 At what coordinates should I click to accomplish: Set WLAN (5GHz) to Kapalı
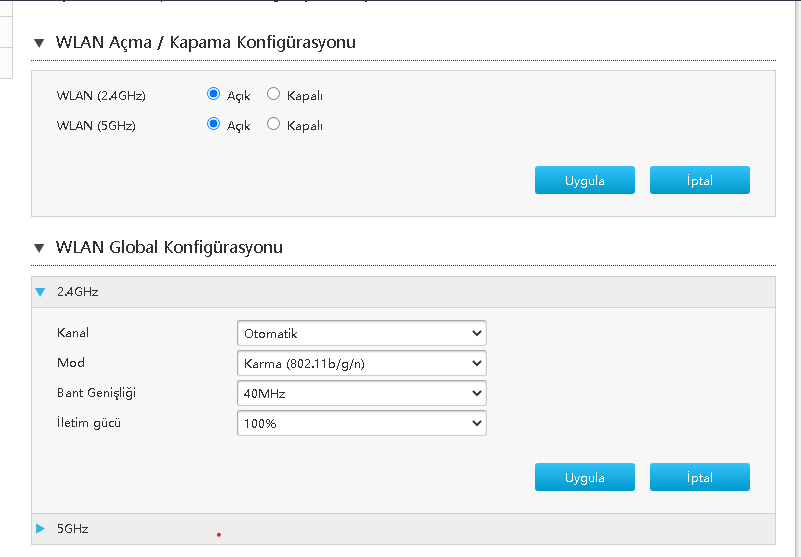tap(273, 125)
